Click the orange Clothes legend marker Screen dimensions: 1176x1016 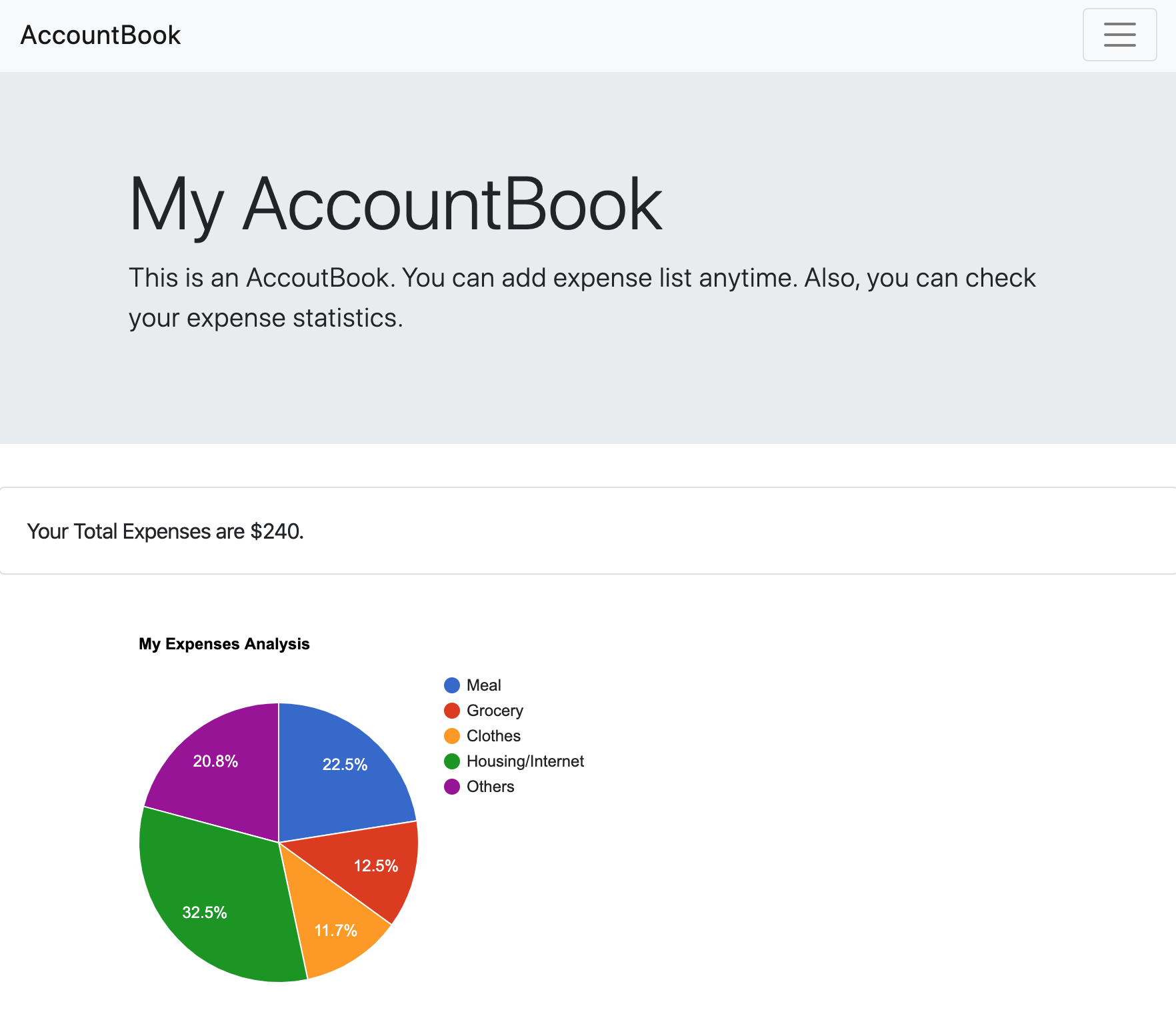452,736
